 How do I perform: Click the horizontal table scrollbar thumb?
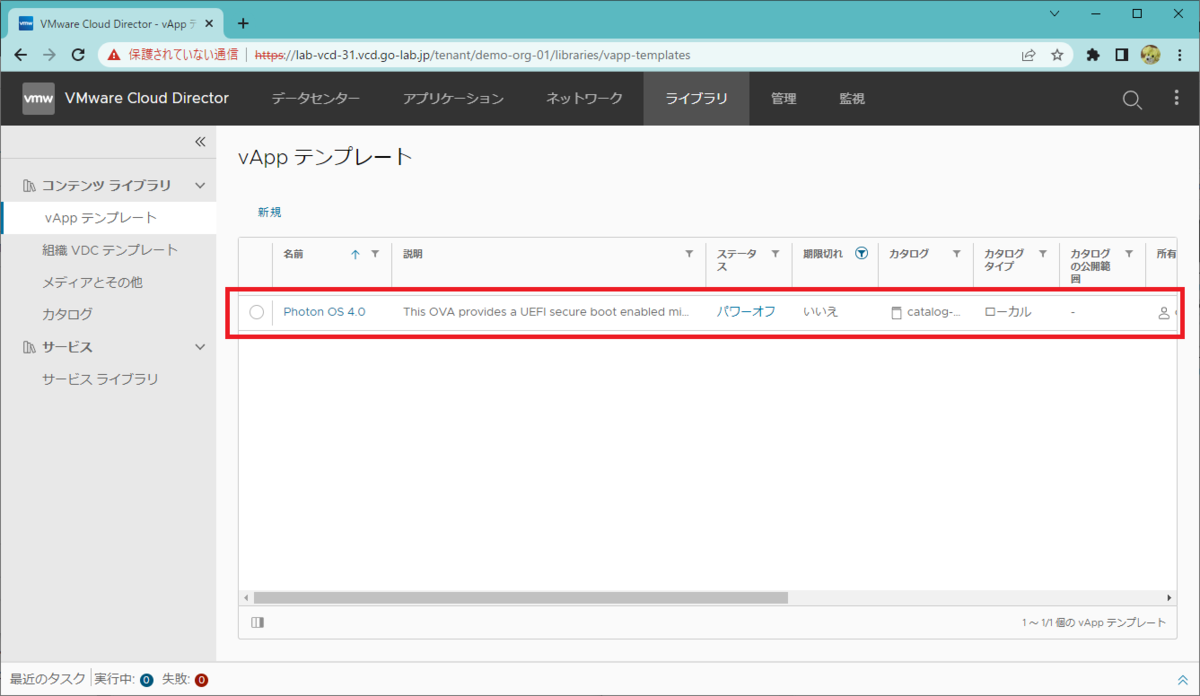pyautogui.click(x=520, y=598)
